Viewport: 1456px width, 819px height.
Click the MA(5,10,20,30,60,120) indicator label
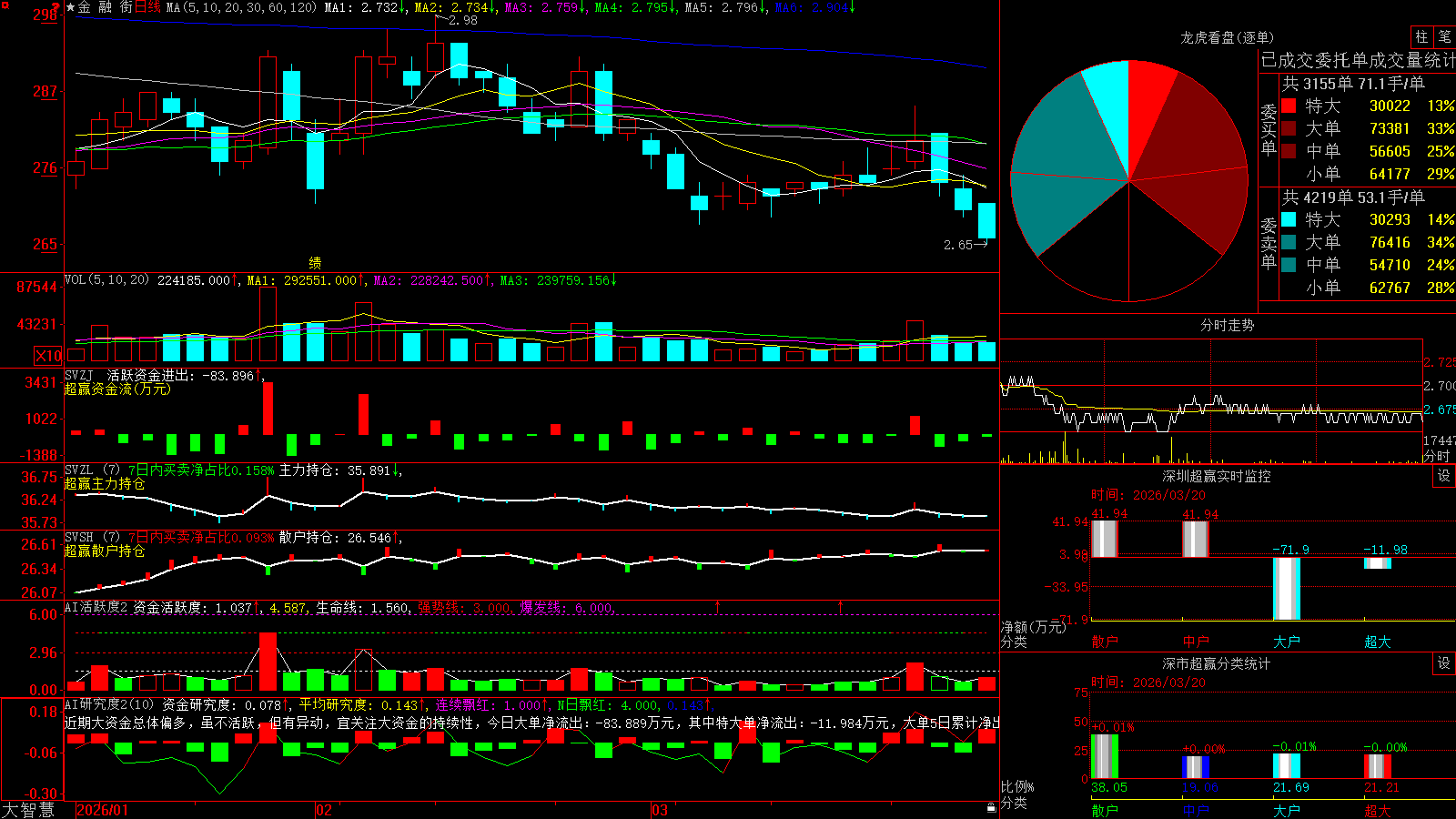tap(241, 7)
